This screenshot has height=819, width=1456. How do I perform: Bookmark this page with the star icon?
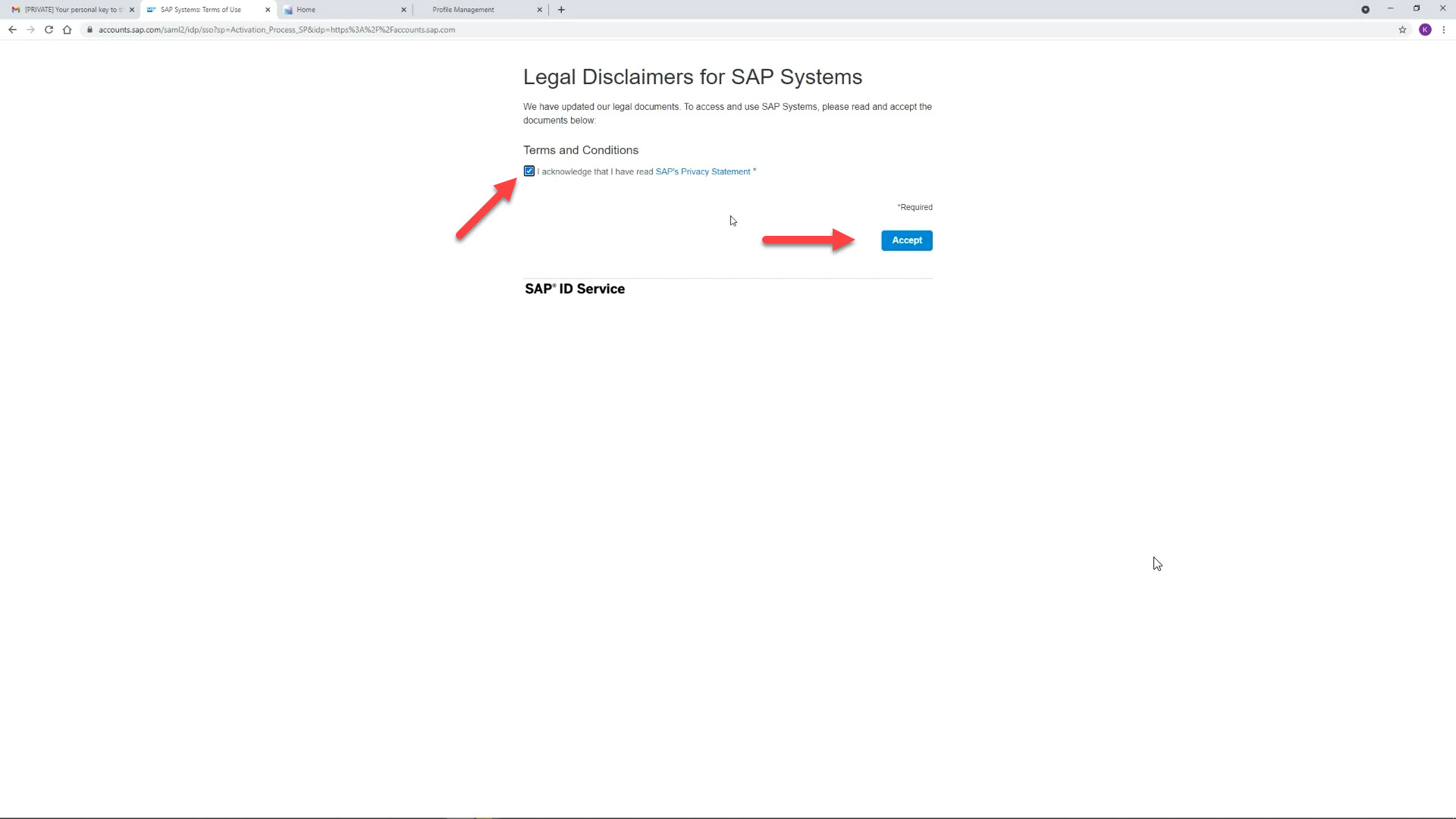pos(1402,30)
